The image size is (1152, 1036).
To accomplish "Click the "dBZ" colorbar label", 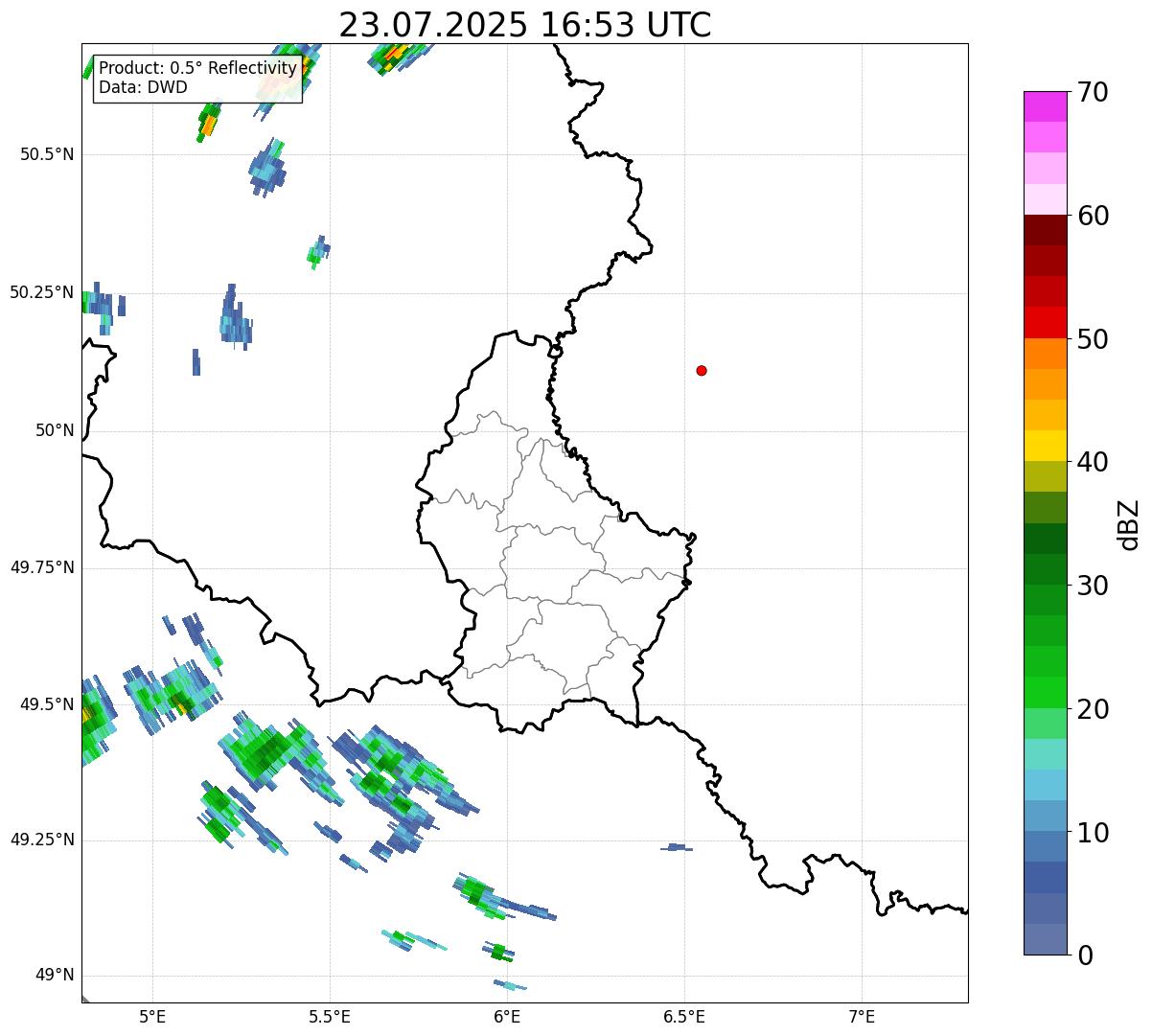I will point(1129,523).
